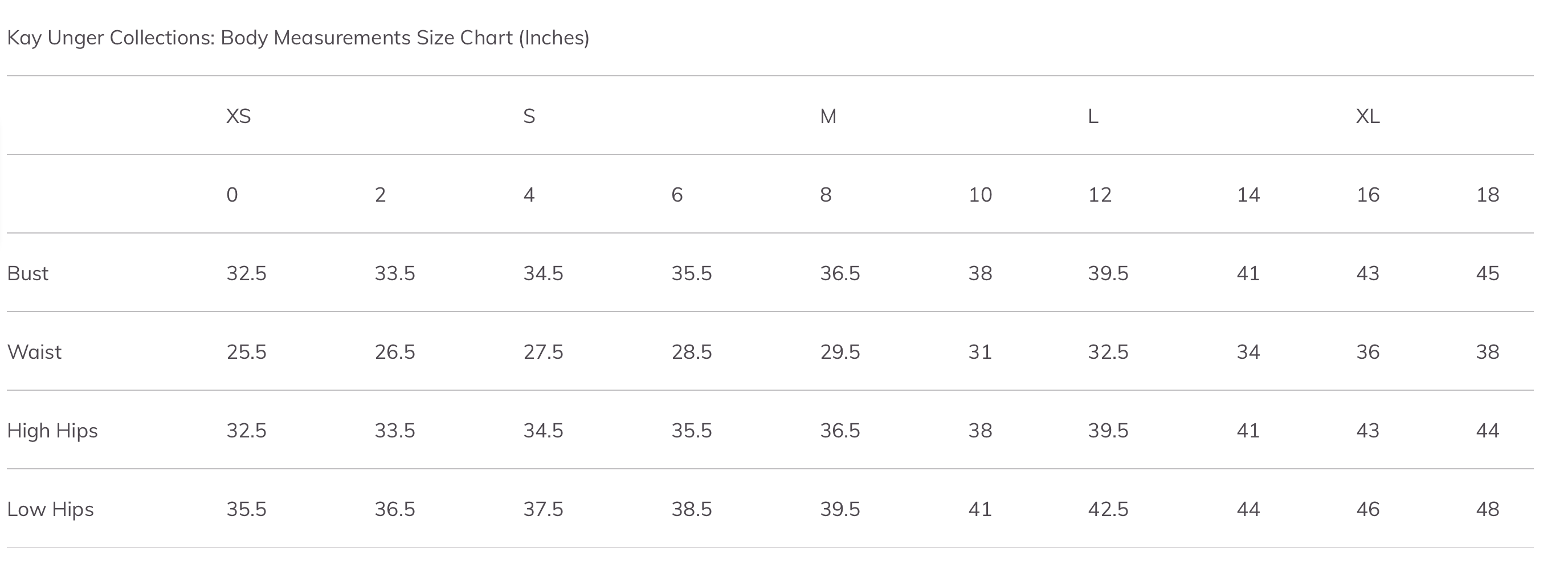Image resolution: width=1568 pixels, height=573 pixels.
Task: Select the High Hips row label
Action: 52,431
